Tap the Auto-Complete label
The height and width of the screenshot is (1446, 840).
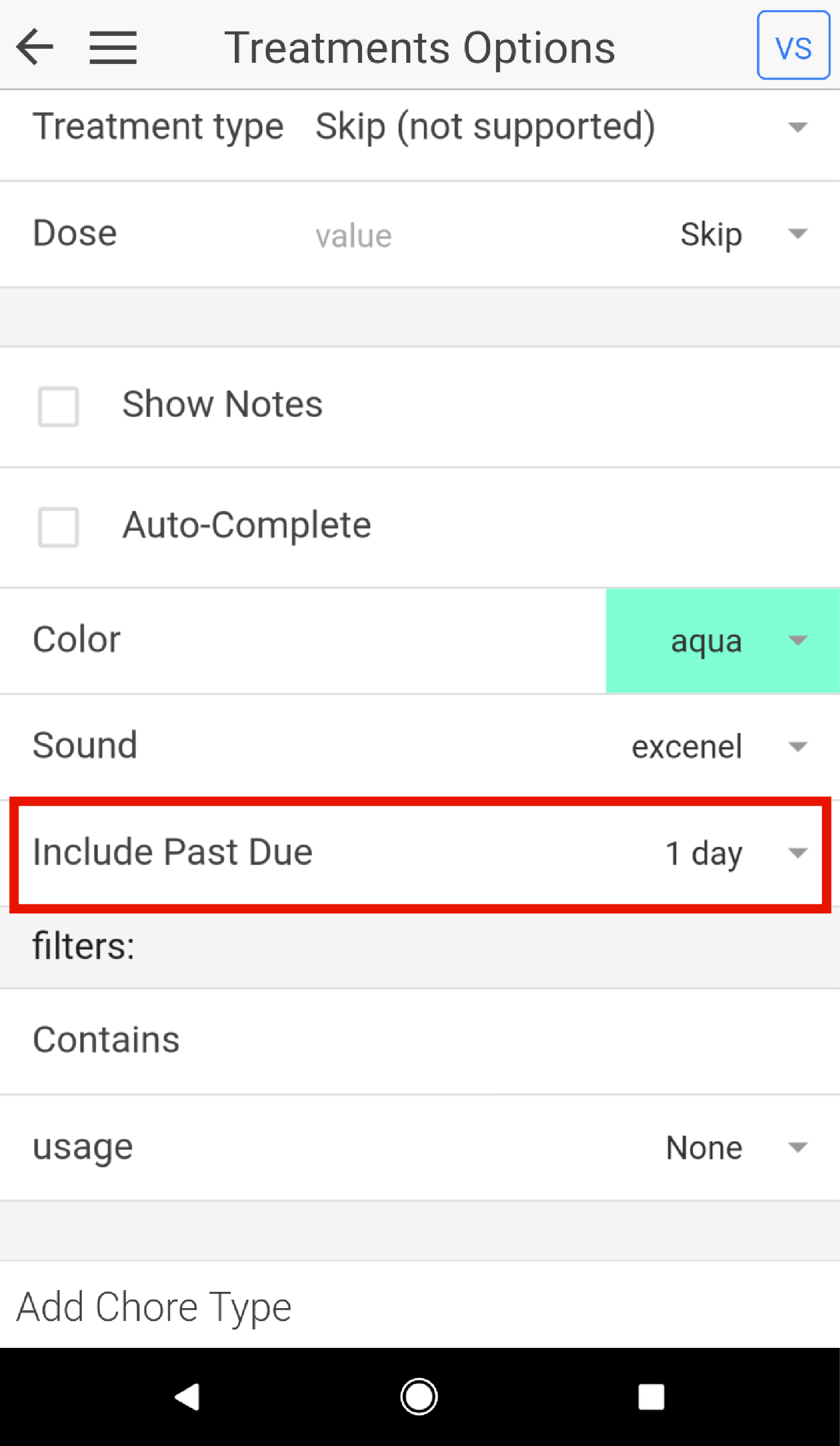[247, 525]
